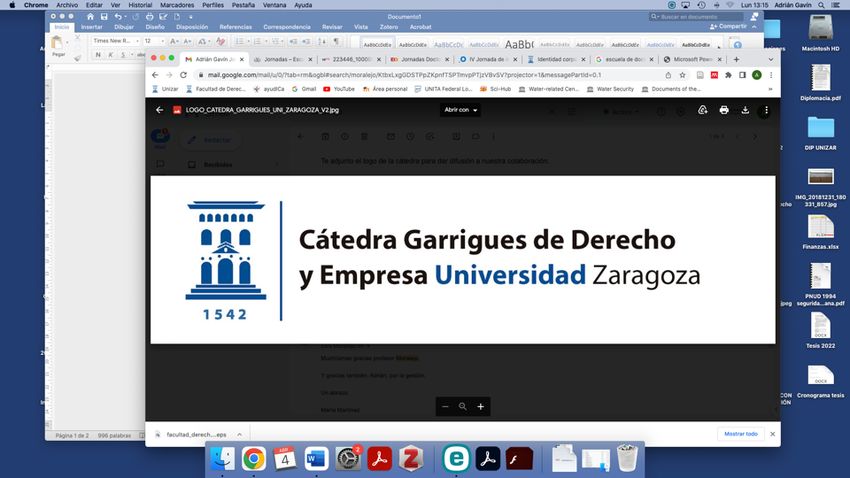Expand the 'Abrir con' dropdown
Viewport: 850px width, 478px height.
[x=461, y=110]
